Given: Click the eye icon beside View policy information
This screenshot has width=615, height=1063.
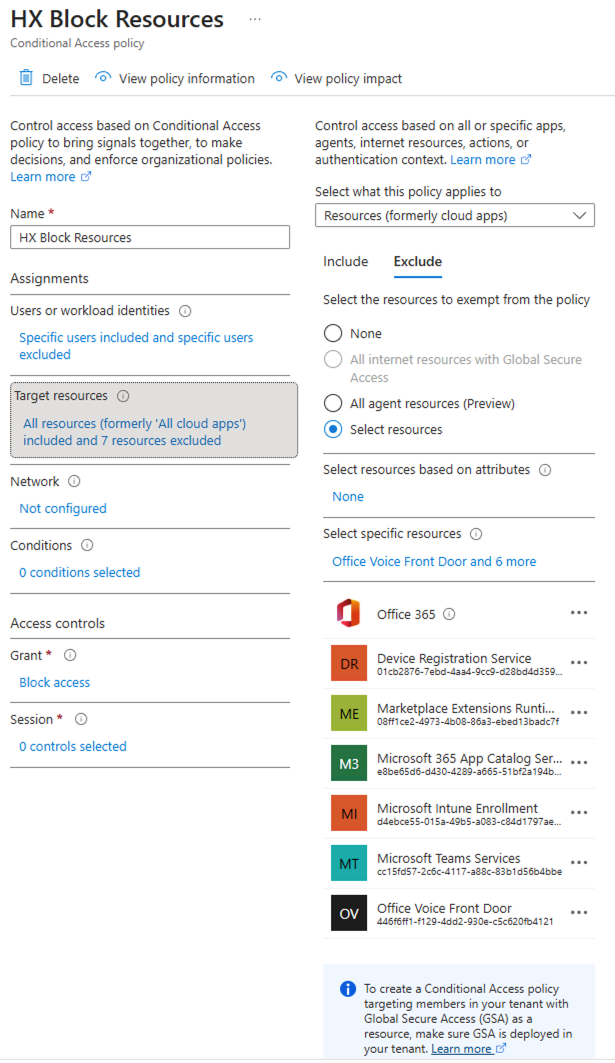Looking at the screenshot, I should 102,77.
